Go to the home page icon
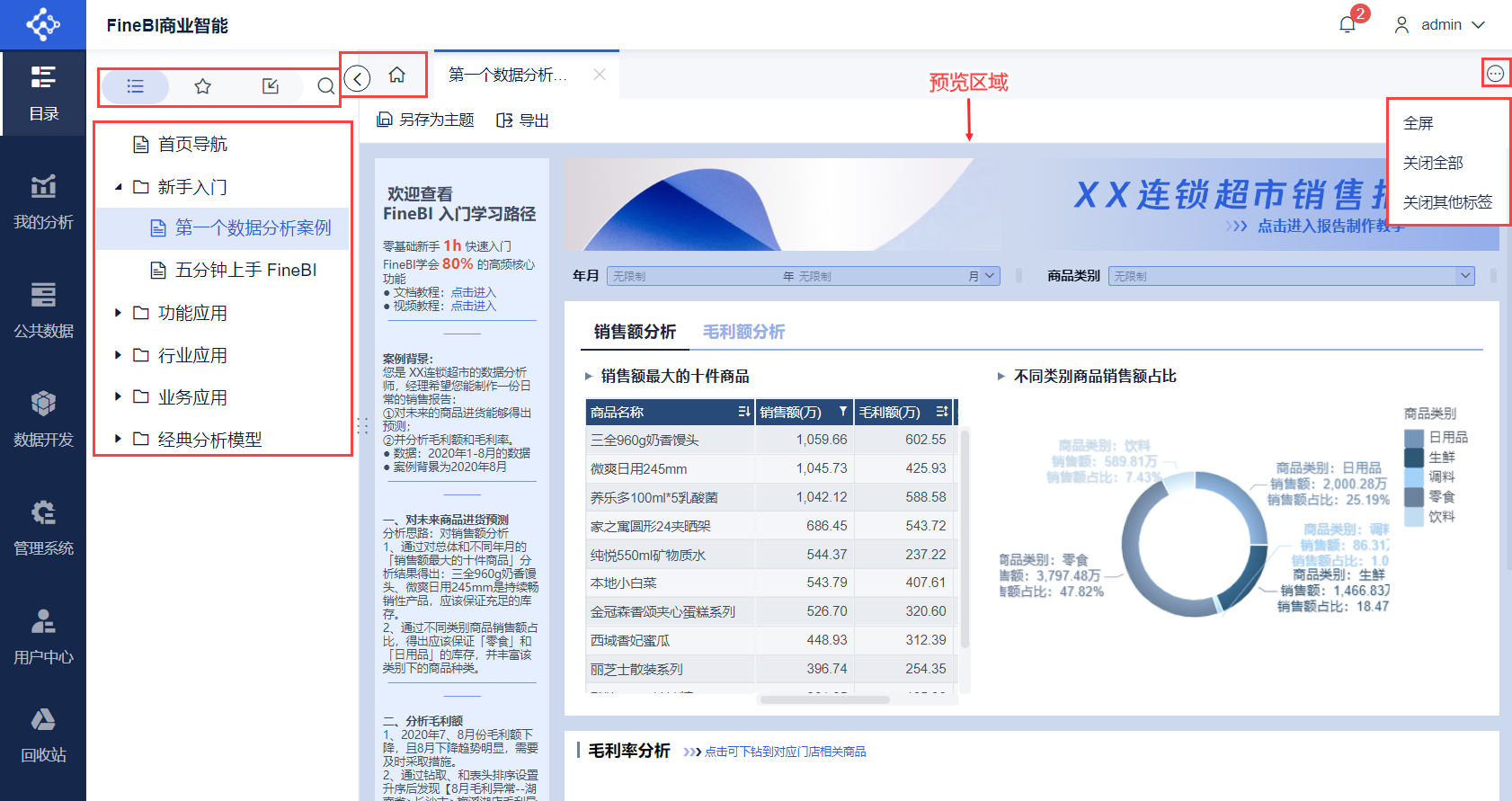The width and height of the screenshot is (1512, 801). click(x=396, y=75)
